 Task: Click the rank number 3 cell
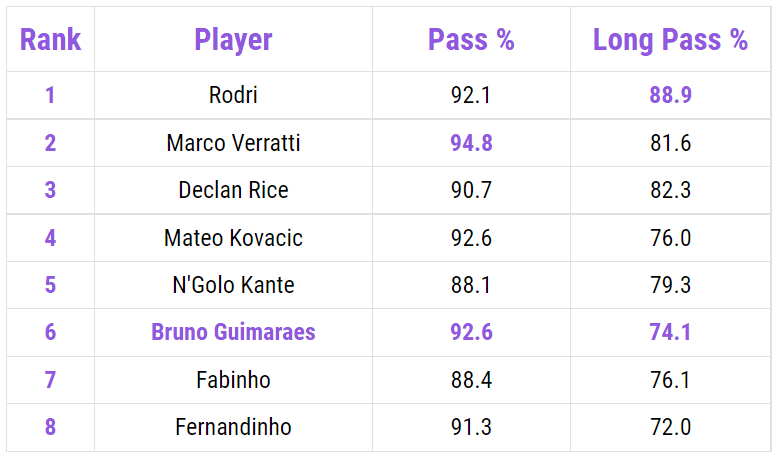pos(50,190)
